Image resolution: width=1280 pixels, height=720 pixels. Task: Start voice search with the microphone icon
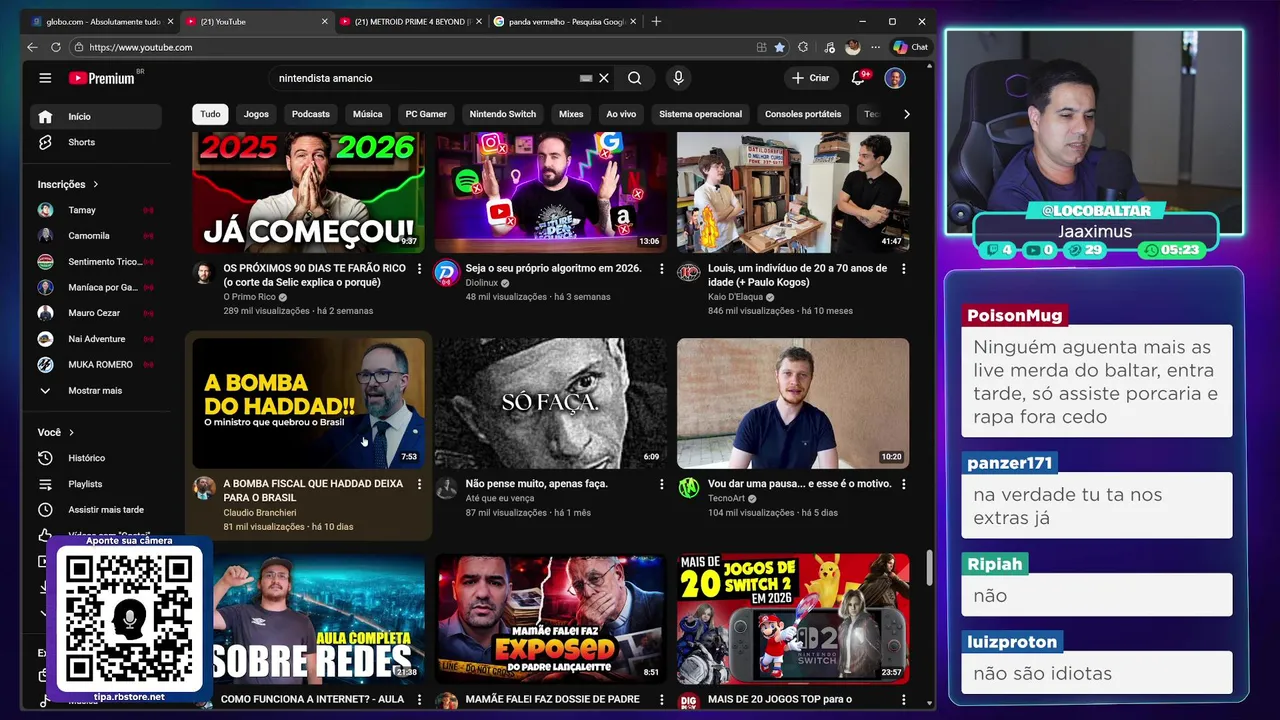pyautogui.click(x=678, y=78)
